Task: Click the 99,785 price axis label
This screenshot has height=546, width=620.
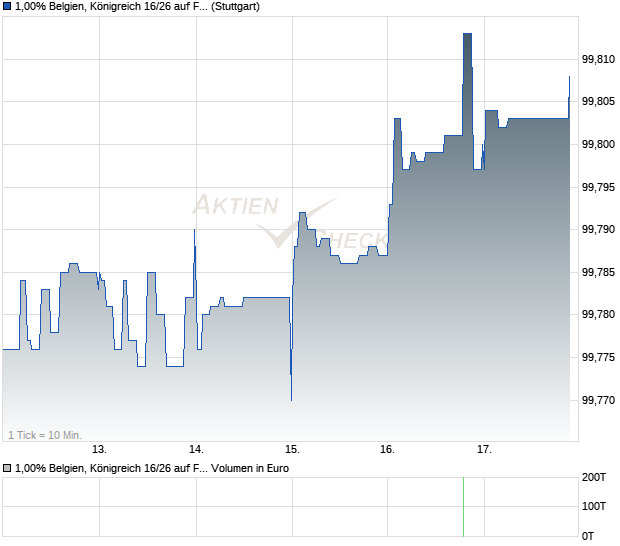Action: (599, 272)
